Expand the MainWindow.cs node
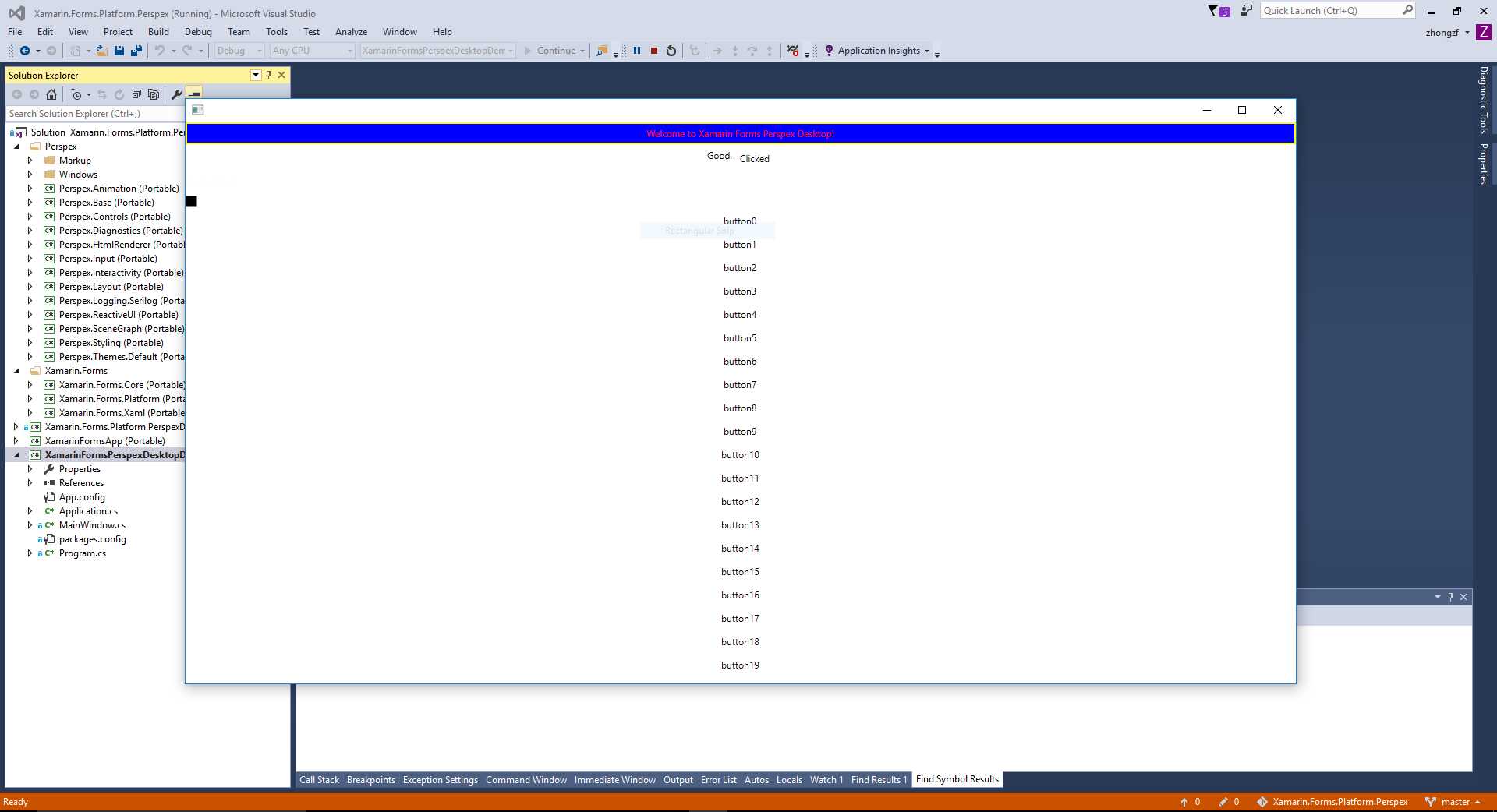 30,525
